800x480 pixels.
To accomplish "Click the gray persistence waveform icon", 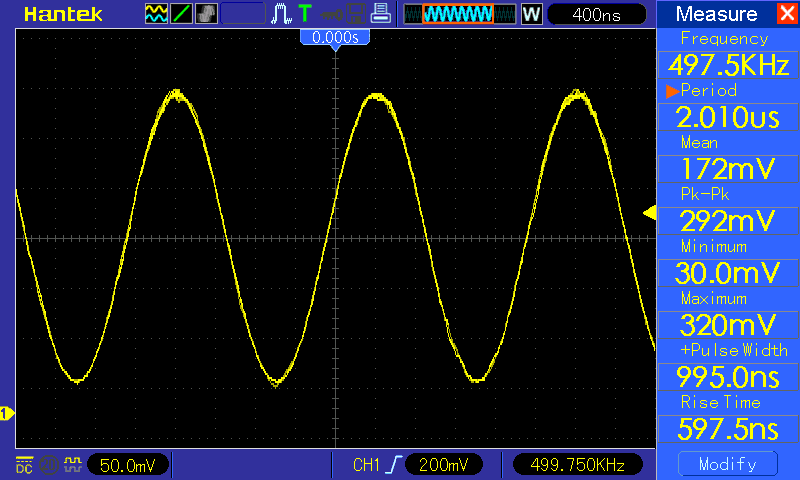I will (206, 14).
